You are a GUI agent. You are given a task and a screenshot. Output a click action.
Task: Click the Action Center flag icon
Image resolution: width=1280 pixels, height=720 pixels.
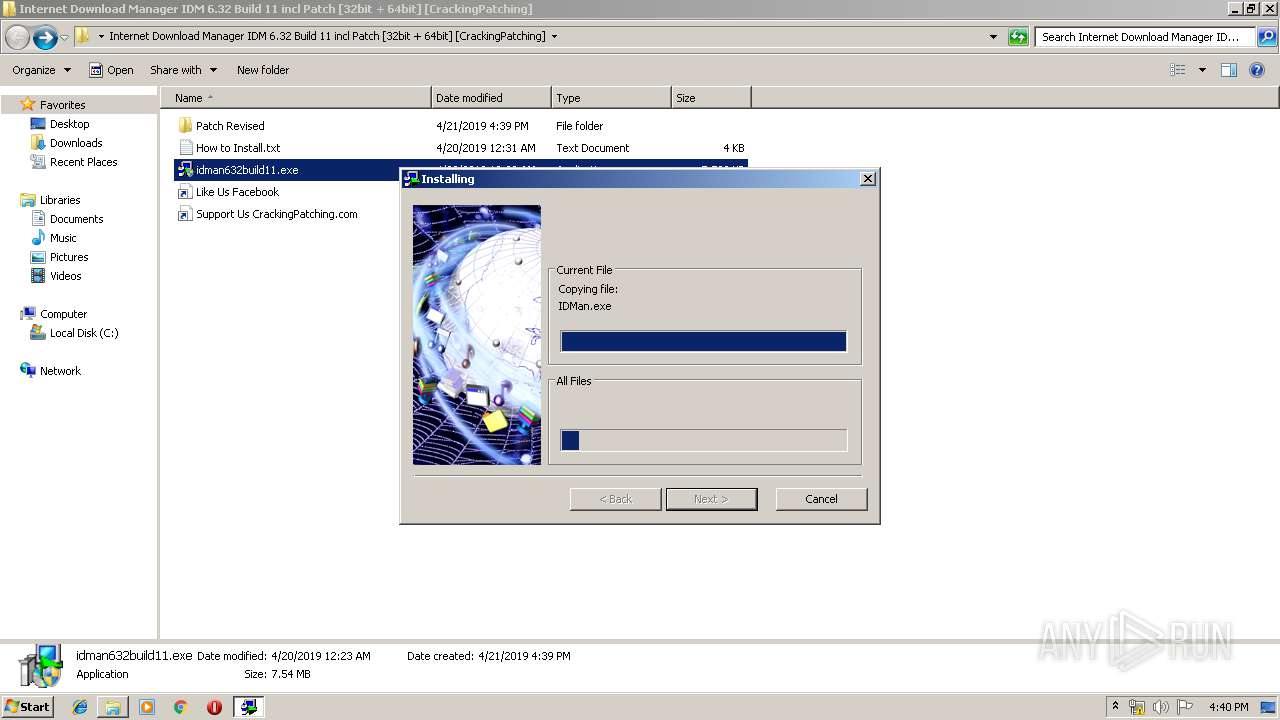(x=1186, y=707)
